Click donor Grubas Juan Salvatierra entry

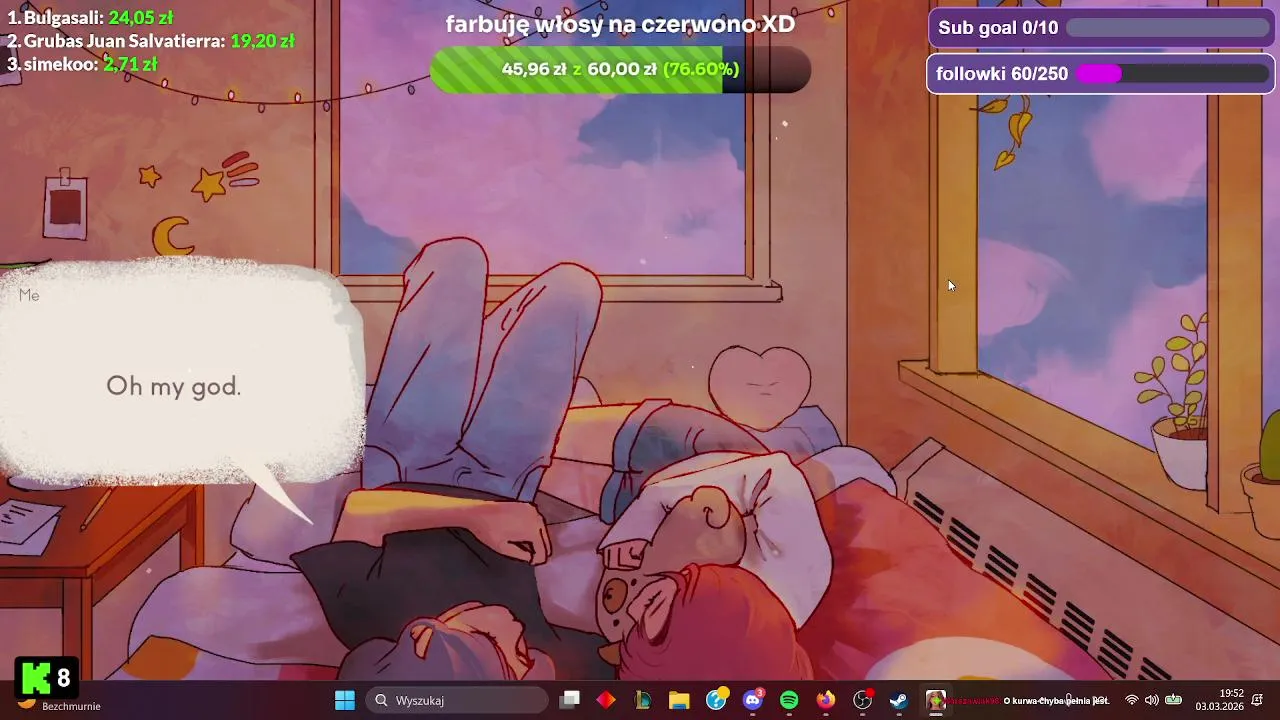coord(150,41)
